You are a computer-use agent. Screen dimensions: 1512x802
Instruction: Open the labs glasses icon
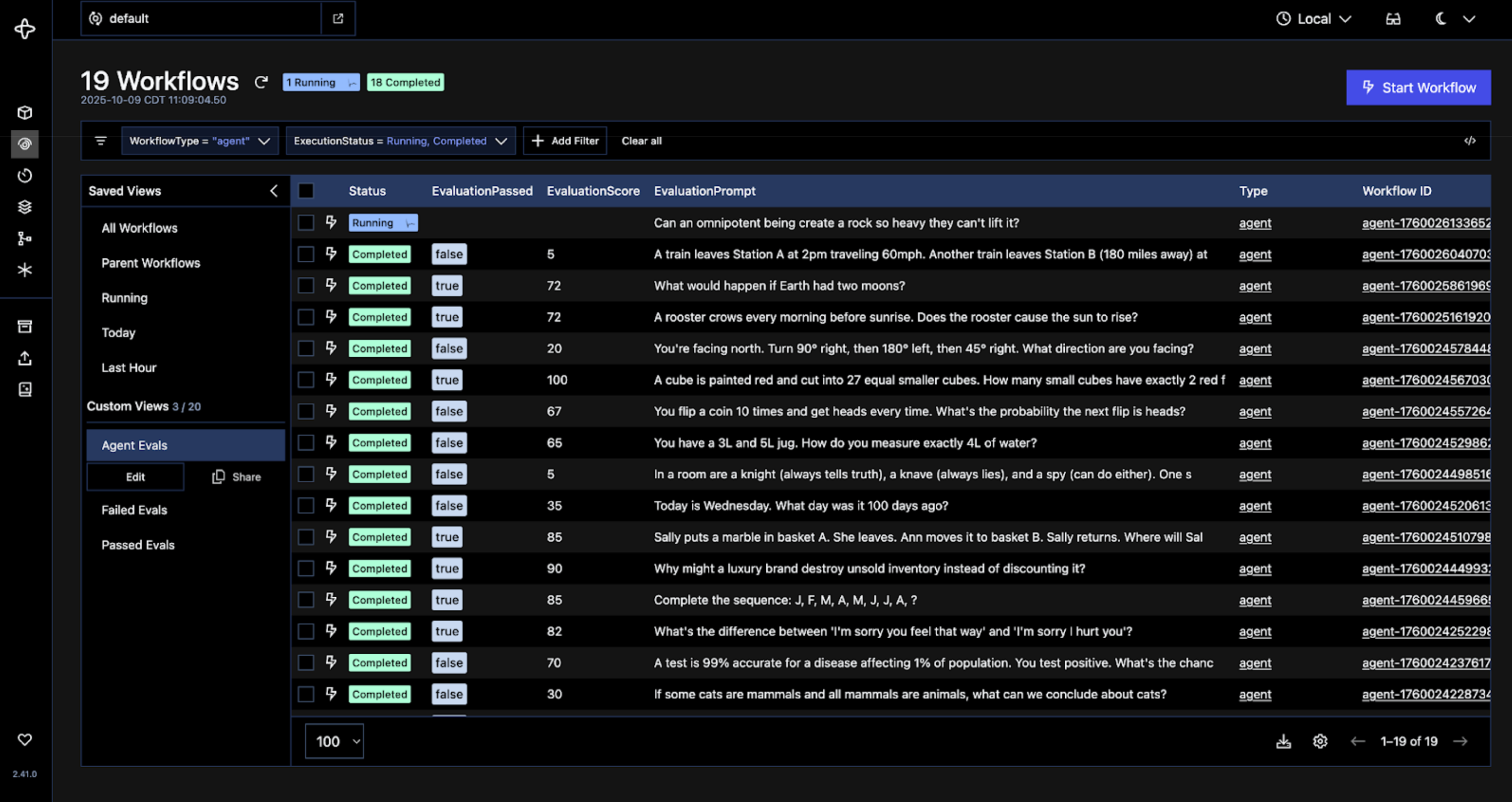pyautogui.click(x=1393, y=19)
